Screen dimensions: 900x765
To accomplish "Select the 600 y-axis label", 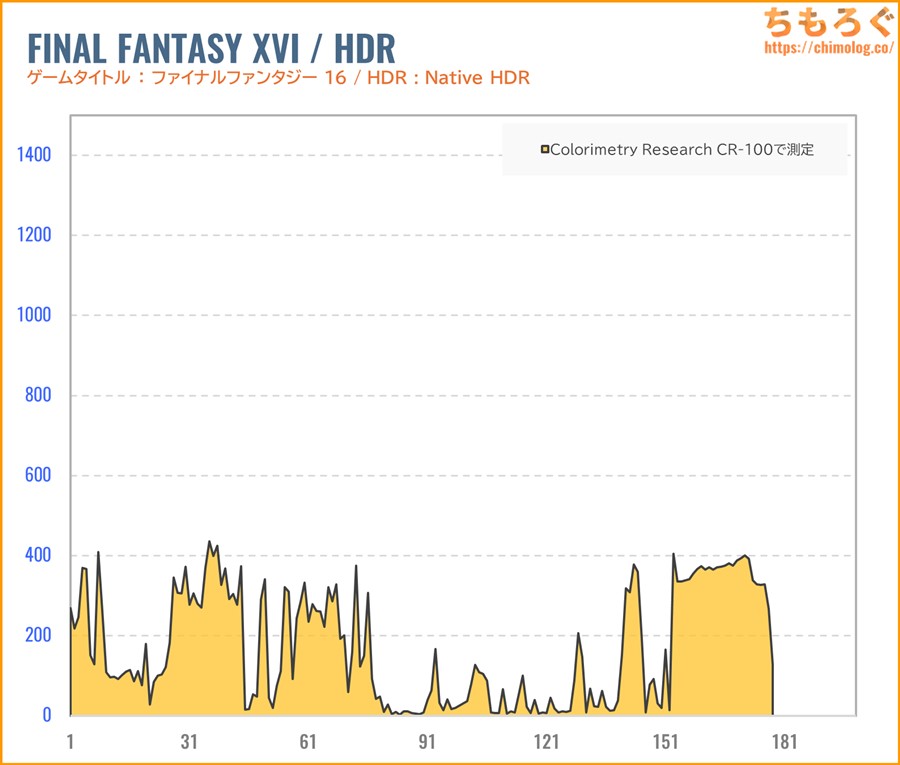I will (x=37, y=475).
